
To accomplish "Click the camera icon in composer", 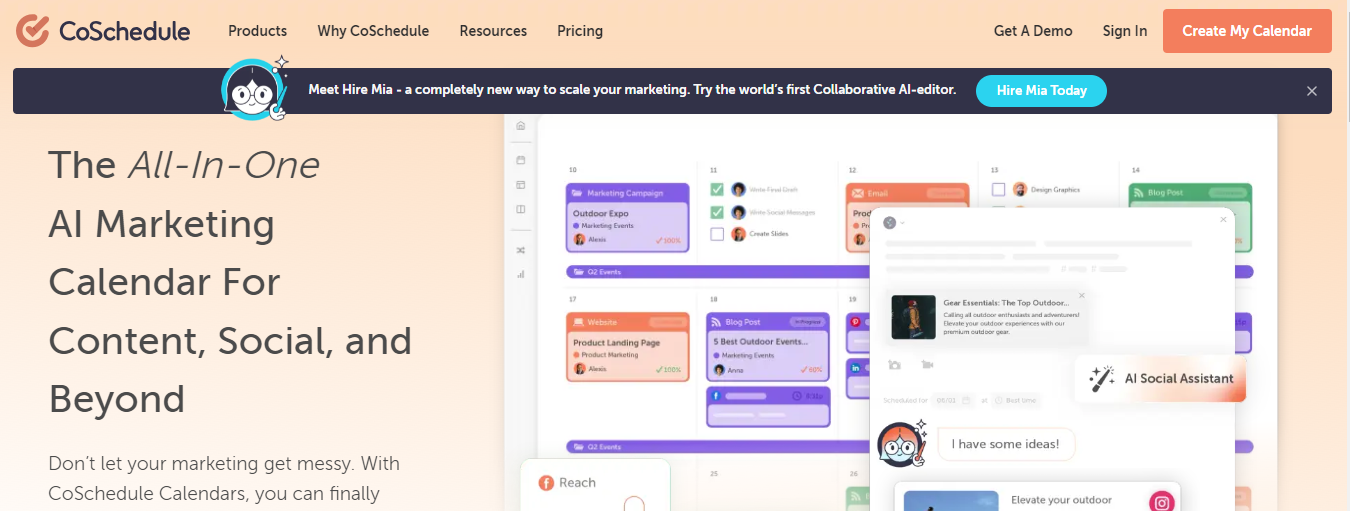I will click(x=894, y=366).
